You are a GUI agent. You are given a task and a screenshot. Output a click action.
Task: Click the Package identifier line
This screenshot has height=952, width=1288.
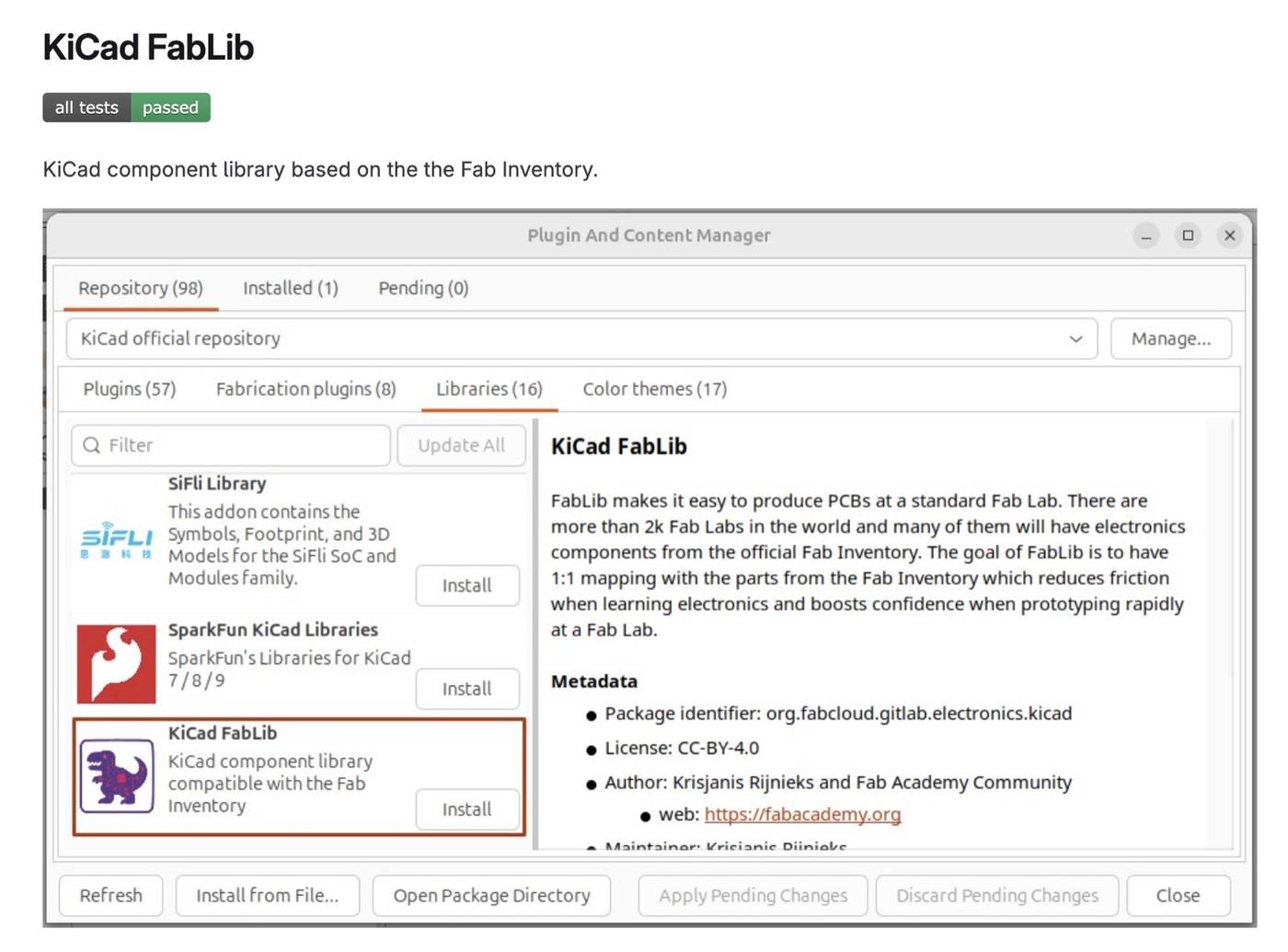[x=838, y=714]
